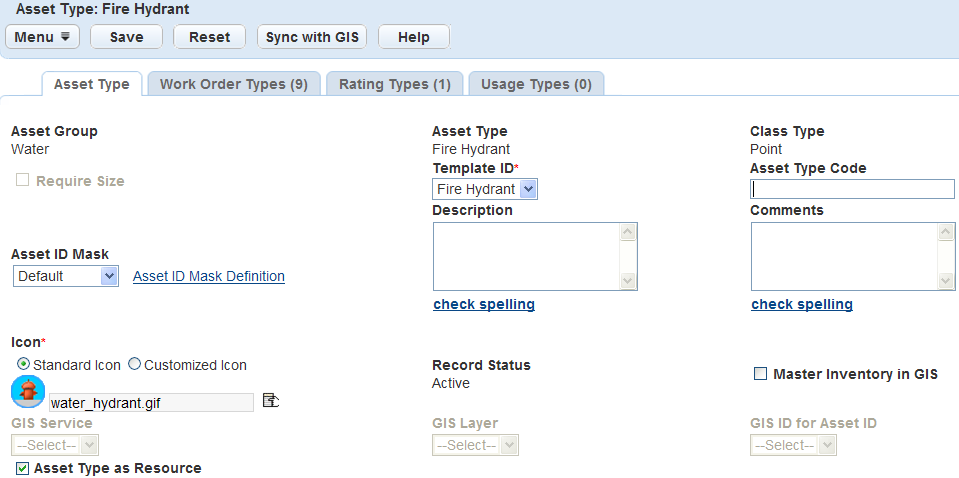Viewport: 959px width, 478px height.
Task: Click Sync with GIS button
Action: click(x=311, y=37)
